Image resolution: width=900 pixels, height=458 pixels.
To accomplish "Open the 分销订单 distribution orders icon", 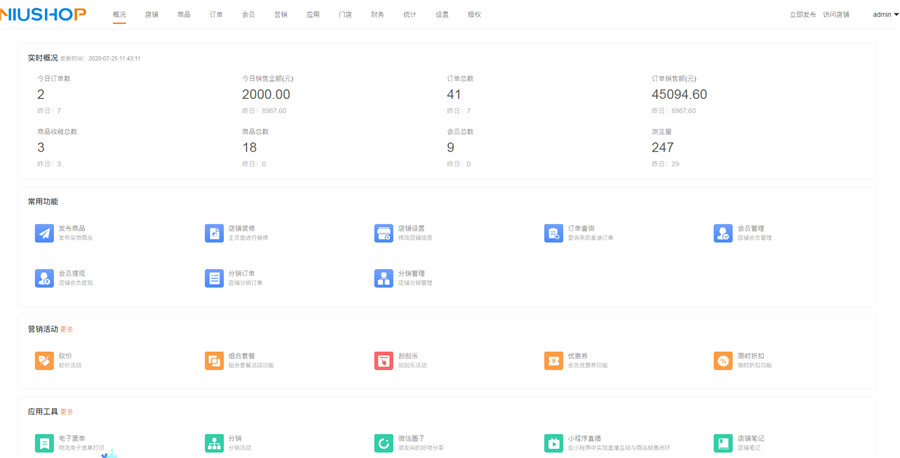I will point(214,278).
